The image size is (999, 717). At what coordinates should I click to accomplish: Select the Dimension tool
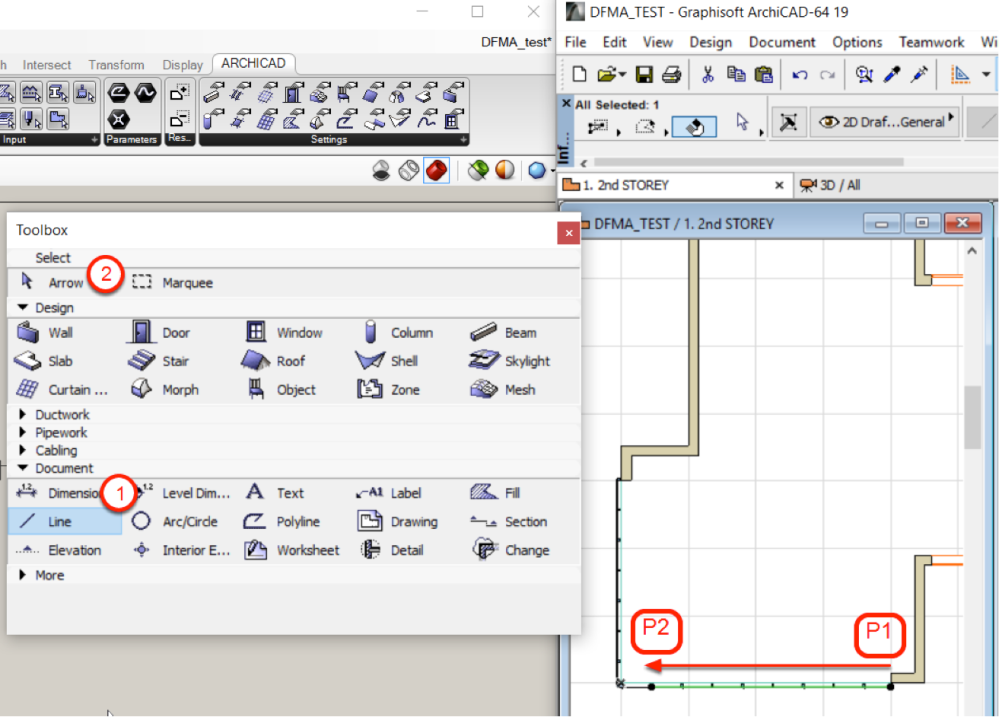pyautogui.click(x=57, y=493)
